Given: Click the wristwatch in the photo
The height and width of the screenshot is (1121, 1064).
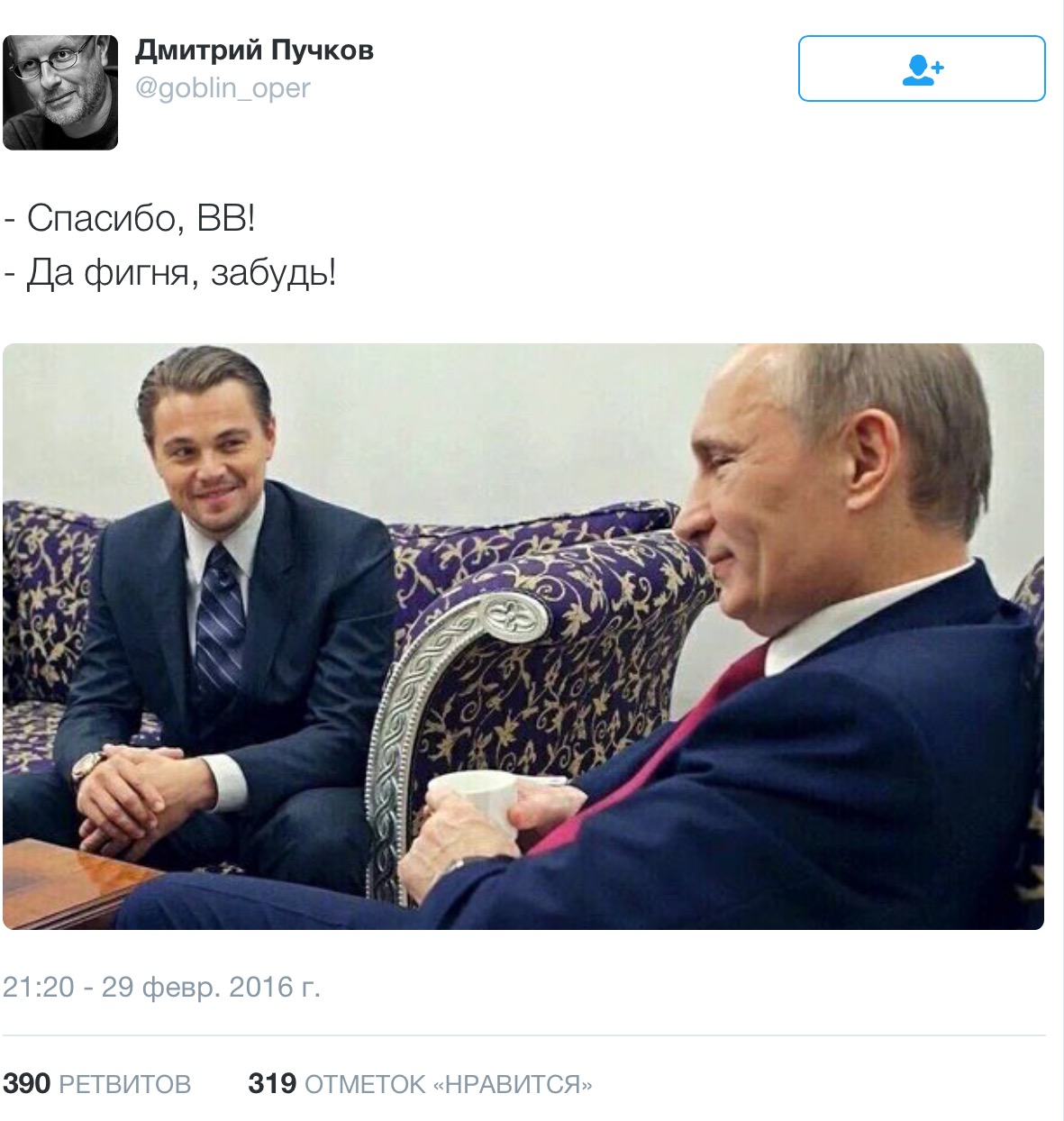Looking at the screenshot, I should [87, 767].
